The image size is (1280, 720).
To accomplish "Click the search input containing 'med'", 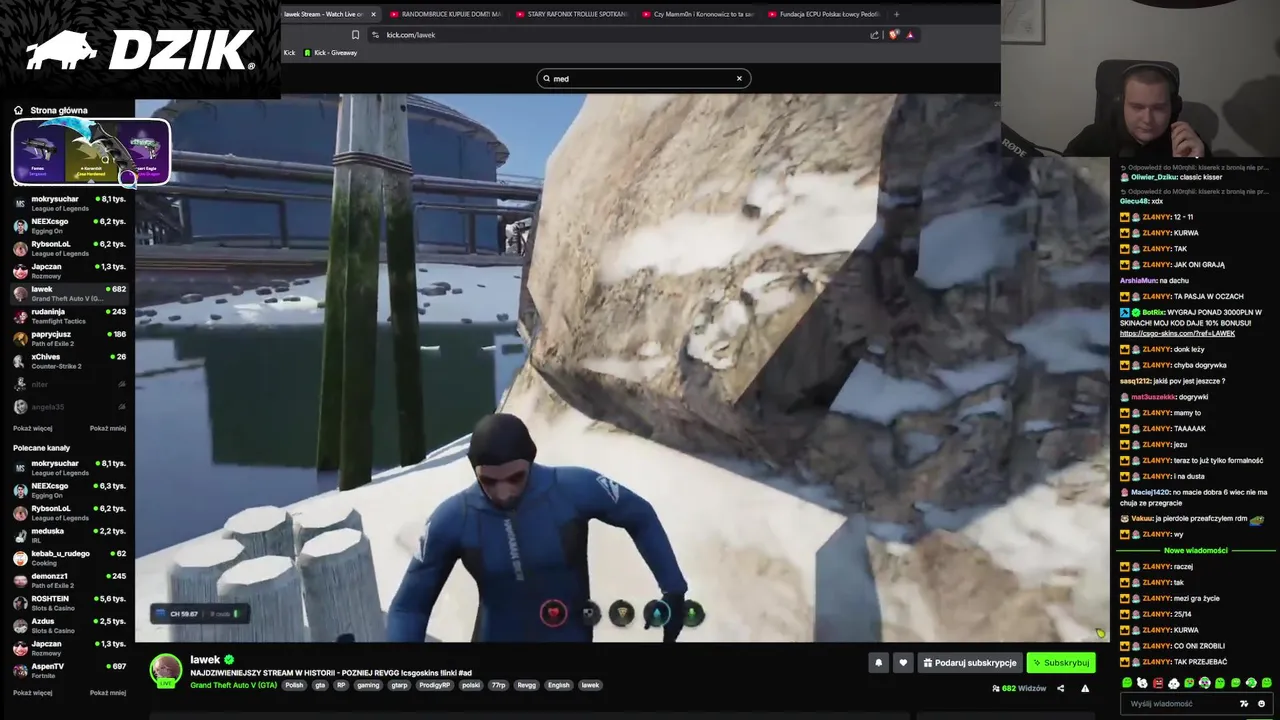I will pos(643,78).
